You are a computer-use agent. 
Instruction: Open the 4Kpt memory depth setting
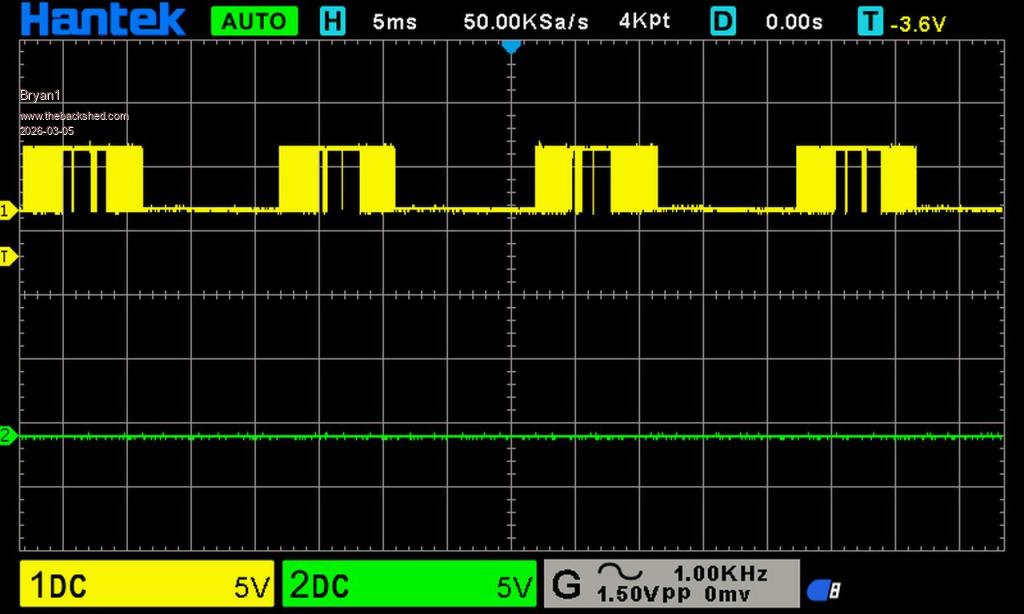click(x=644, y=21)
